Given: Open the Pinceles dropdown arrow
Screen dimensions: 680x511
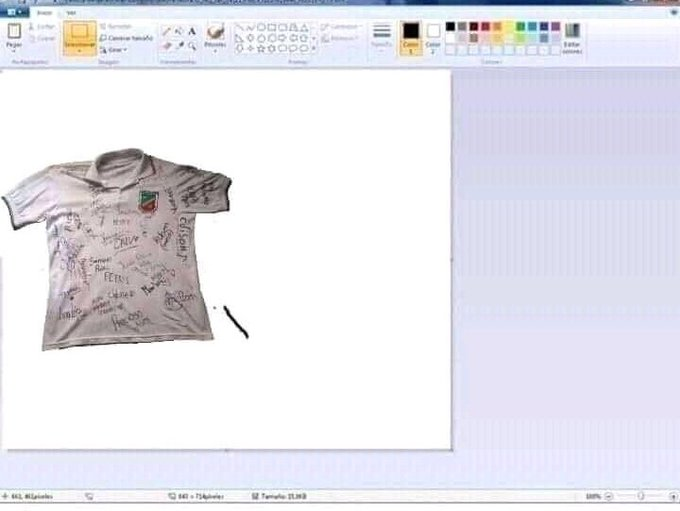Looking at the screenshot, I should pyautogui.click(x=215, y=51).
